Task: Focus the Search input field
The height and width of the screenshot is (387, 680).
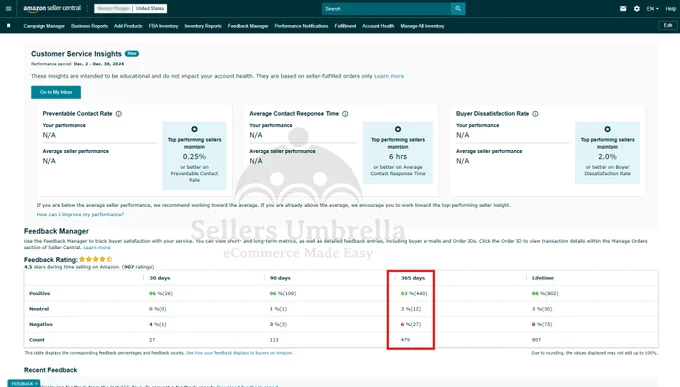Action: click(x=386, y=9)
